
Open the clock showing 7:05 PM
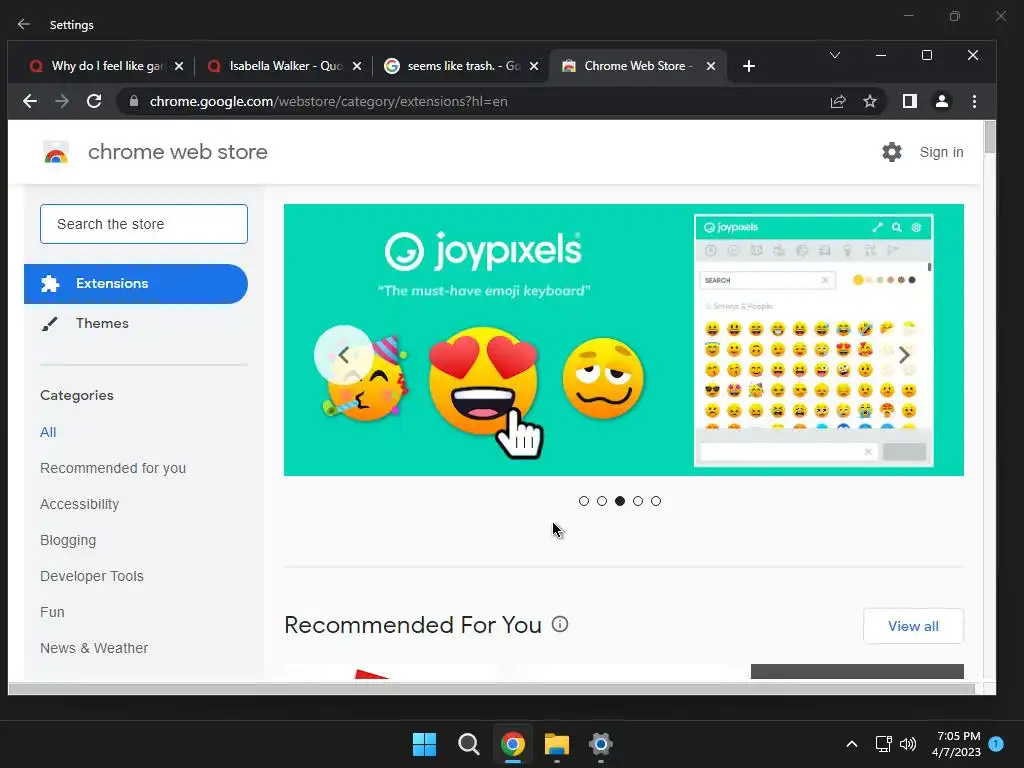tap(957, 744)
